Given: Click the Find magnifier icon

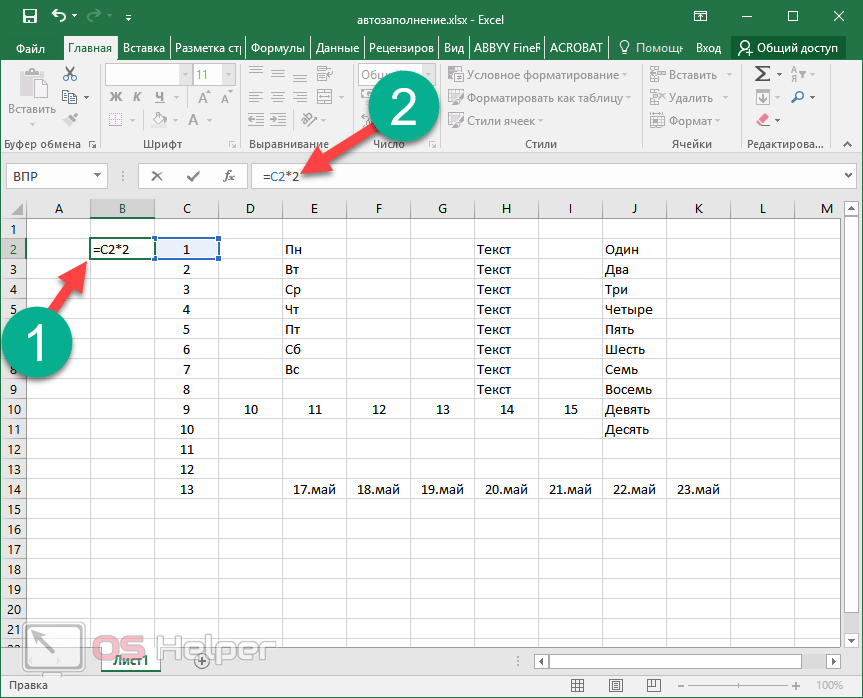Looking at the screenshot, I should (797, 97).
